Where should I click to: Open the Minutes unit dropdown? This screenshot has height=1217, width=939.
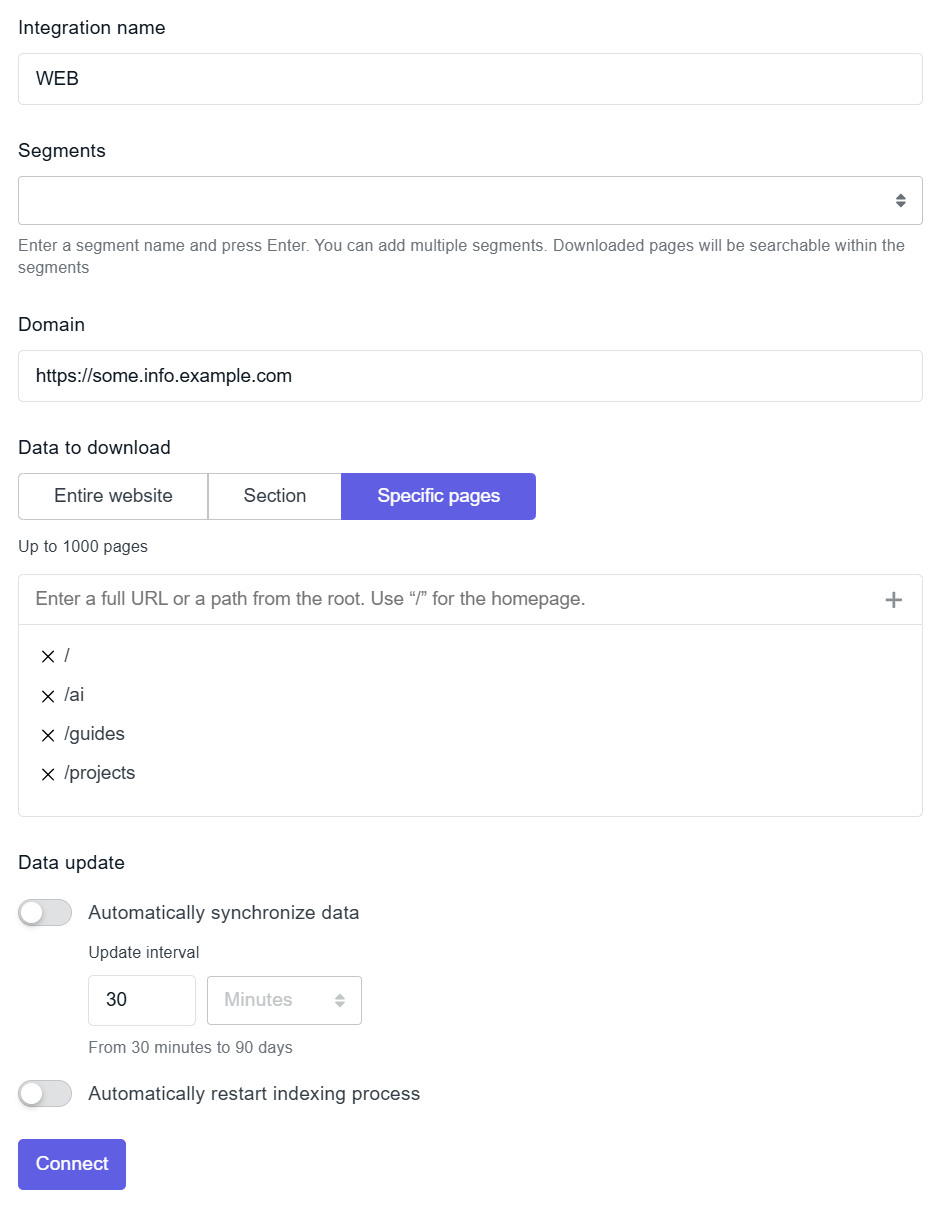point(284,1000)
